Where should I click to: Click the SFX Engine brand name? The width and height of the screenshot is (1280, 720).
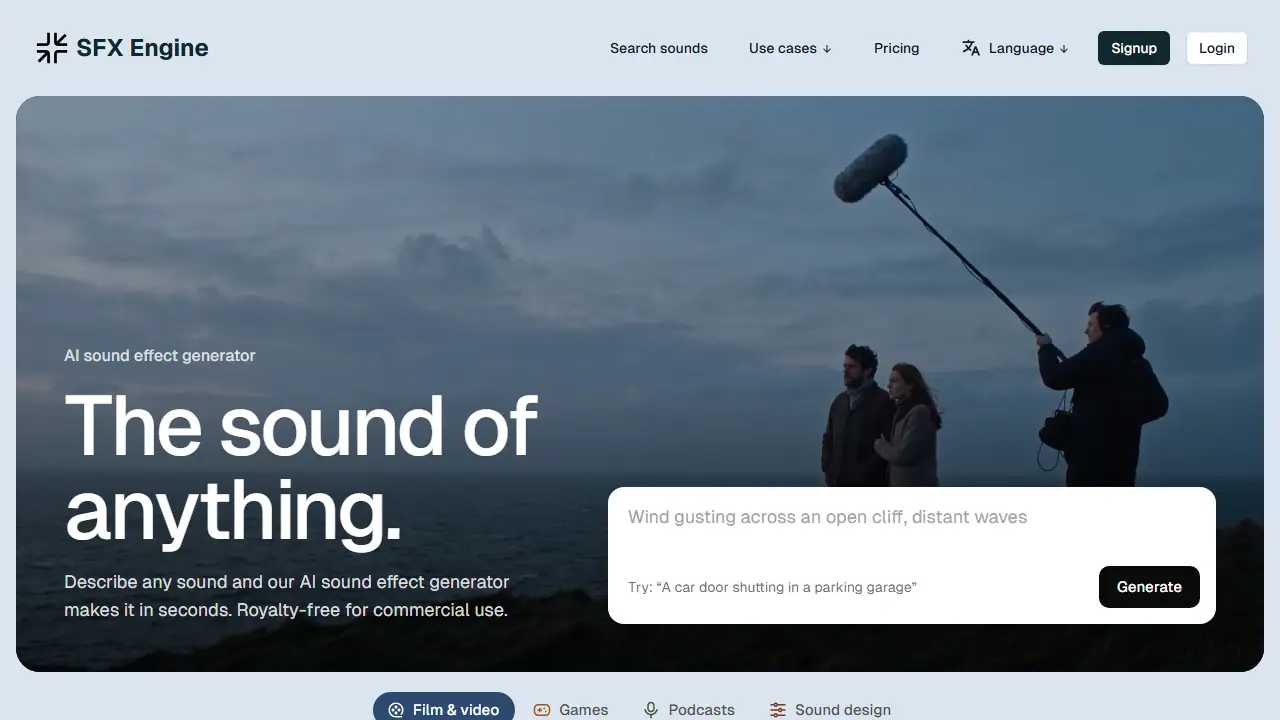[143, 48]
